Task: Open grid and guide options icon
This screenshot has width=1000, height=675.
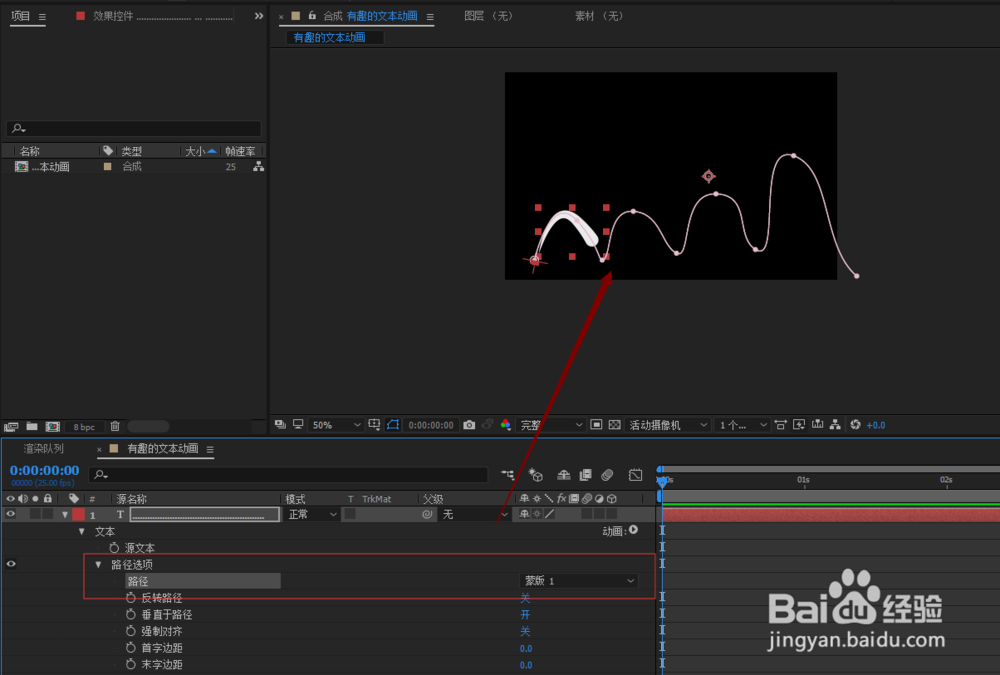Action: [x=374, y=424]
